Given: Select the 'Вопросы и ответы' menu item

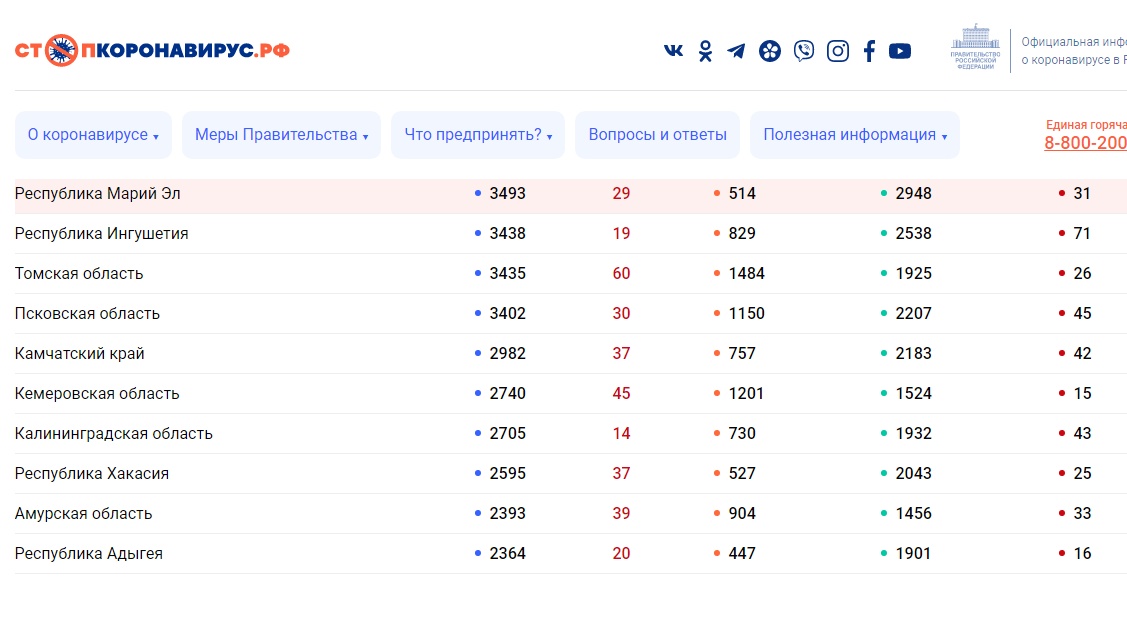Looking at the screenshot, I should [x=657, y=135].
